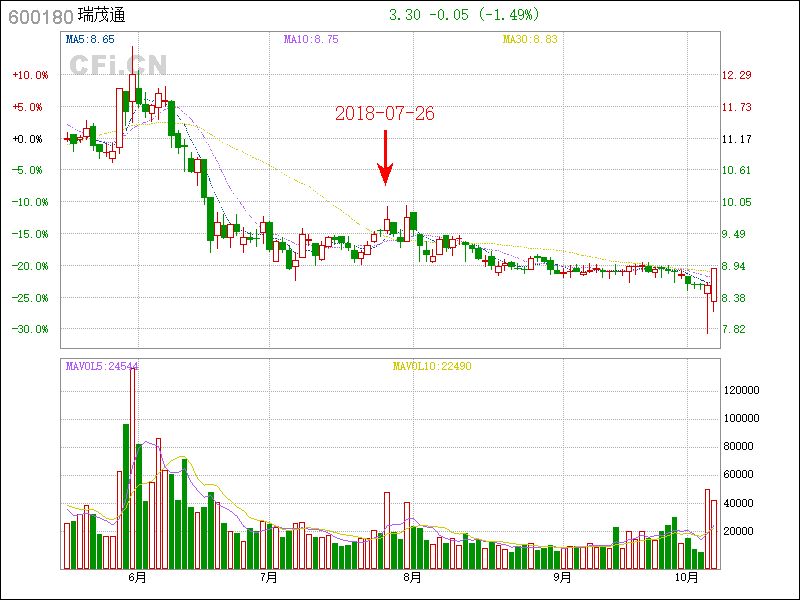Click the 8月 label on the time axis
The height and width of the screenshot is (600, 800).
click(412, 578)
